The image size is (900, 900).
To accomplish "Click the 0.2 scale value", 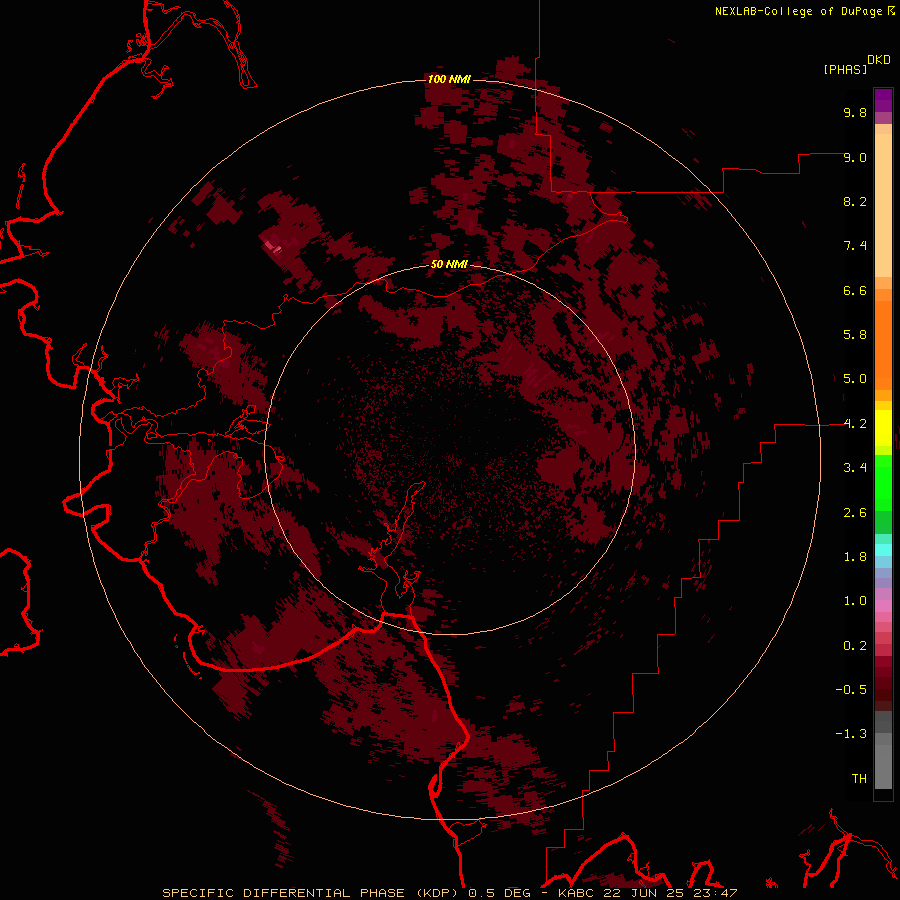I will [x=855, y=646].
